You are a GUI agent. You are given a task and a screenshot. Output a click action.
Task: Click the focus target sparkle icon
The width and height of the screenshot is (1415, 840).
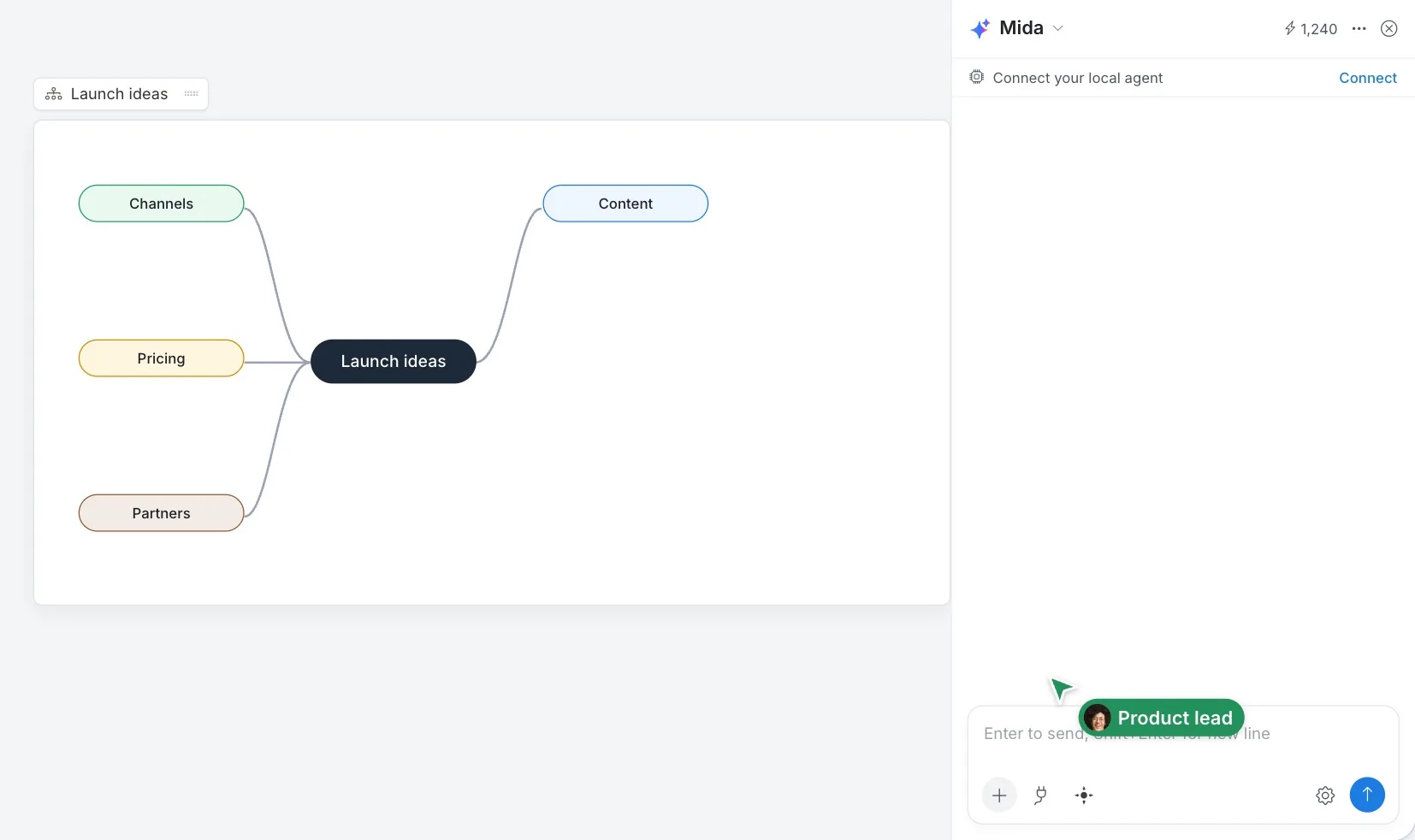pos(1084,796)
